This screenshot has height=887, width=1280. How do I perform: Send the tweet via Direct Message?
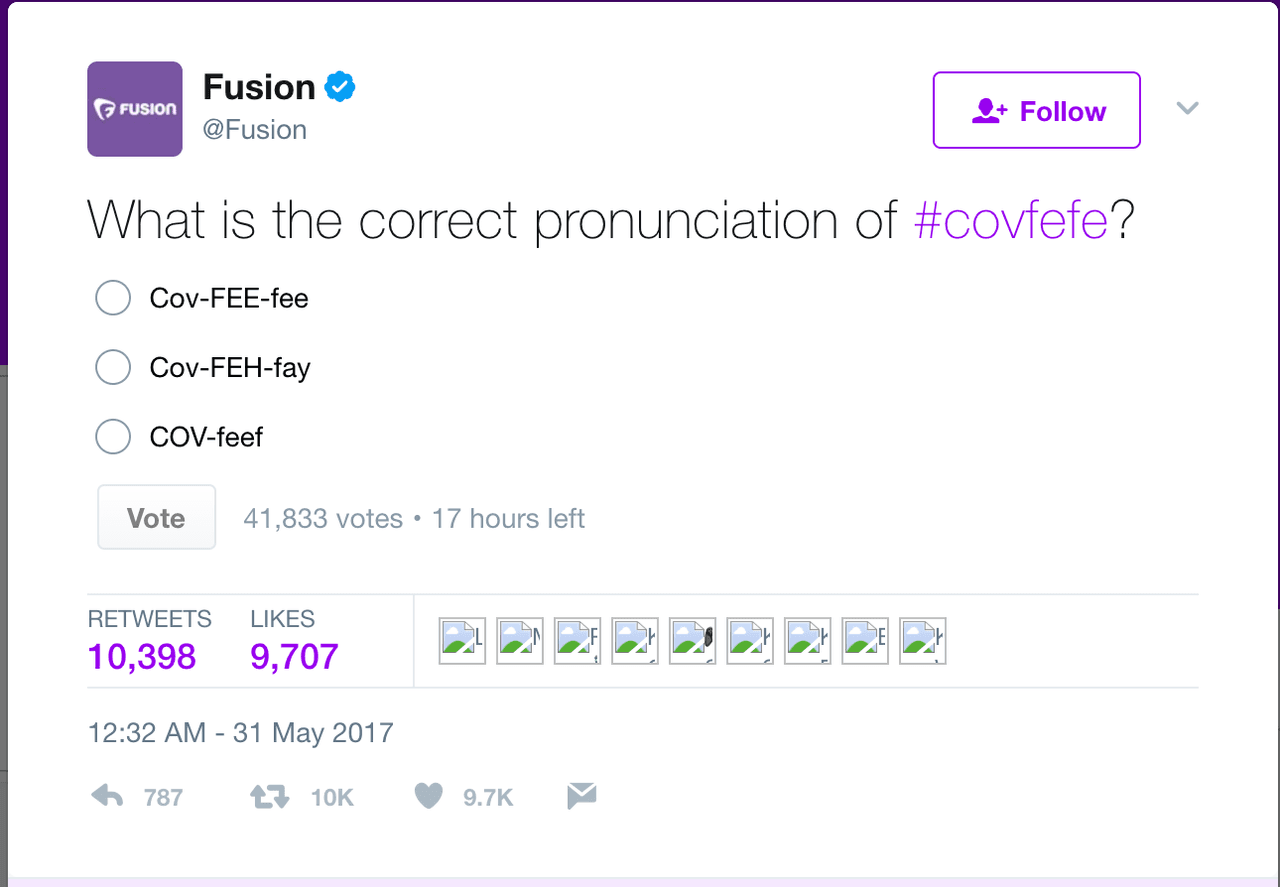tap(581, 795)
